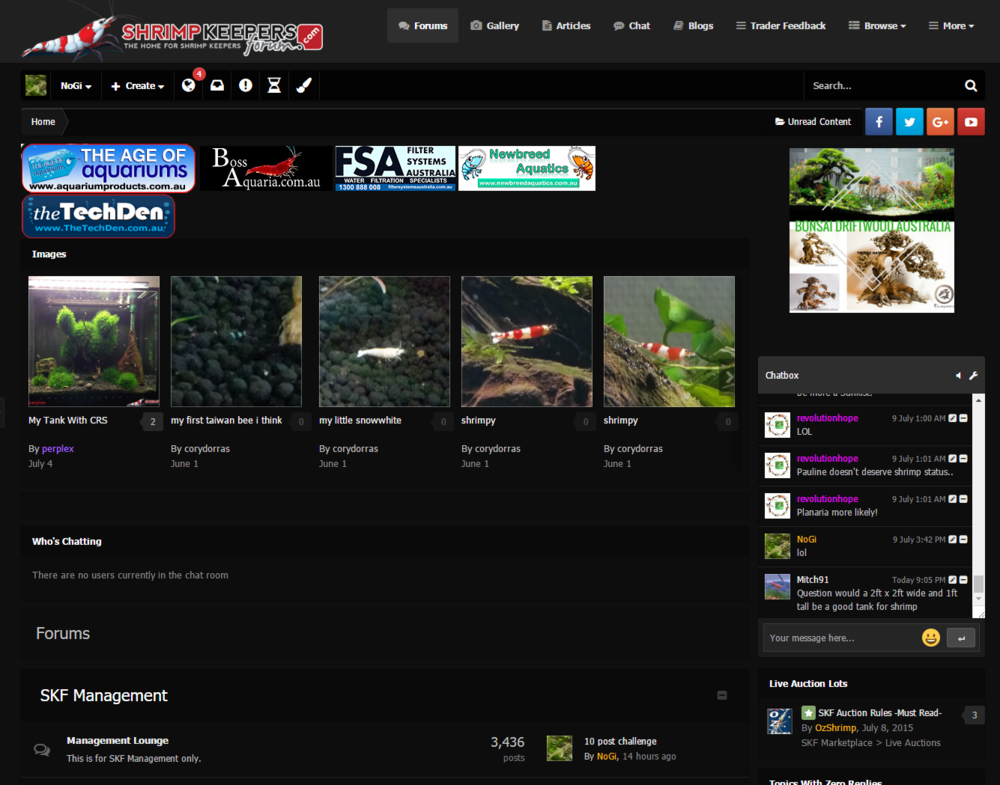
Task: Open the YouTube social icon
Action: [971, 122]
